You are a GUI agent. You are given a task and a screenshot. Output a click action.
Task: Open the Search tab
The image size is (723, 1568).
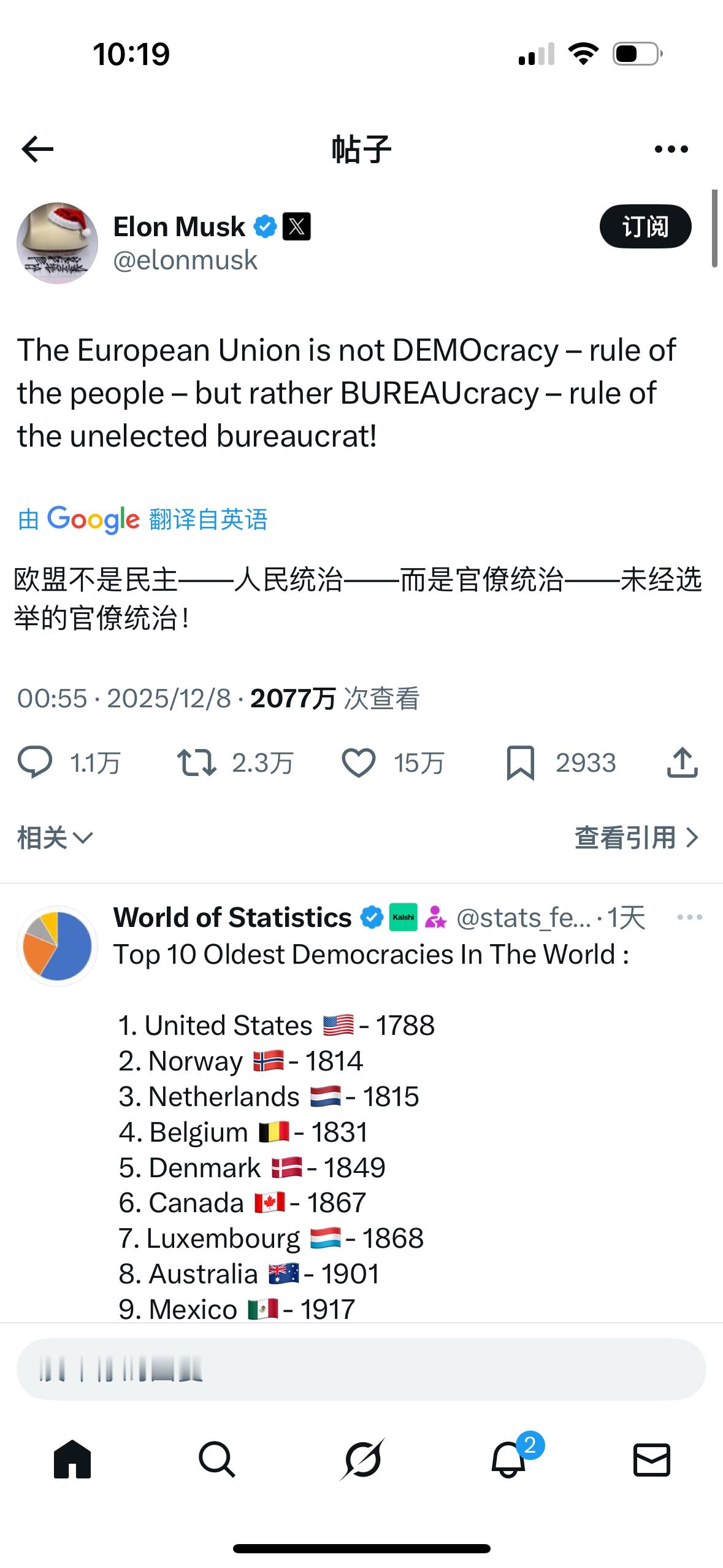click(216, 1459)
